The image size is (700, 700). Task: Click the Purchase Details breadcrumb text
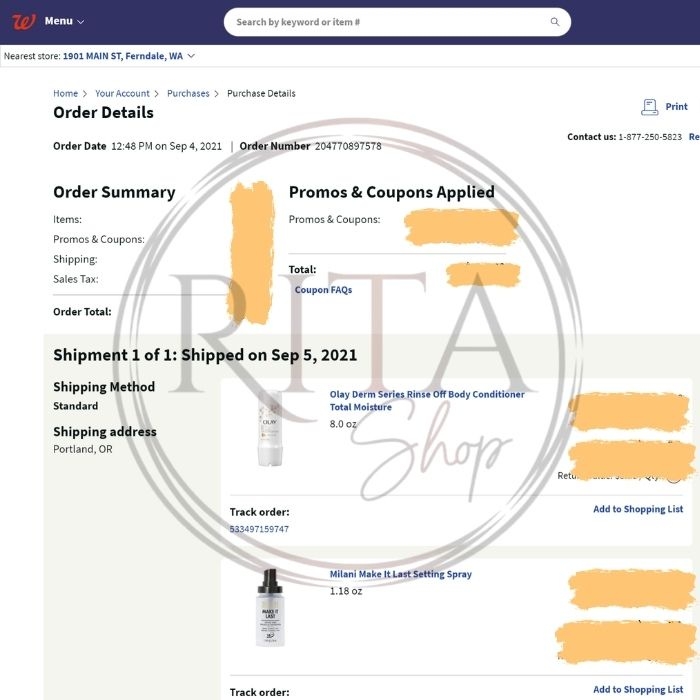(x=261, y=93)
